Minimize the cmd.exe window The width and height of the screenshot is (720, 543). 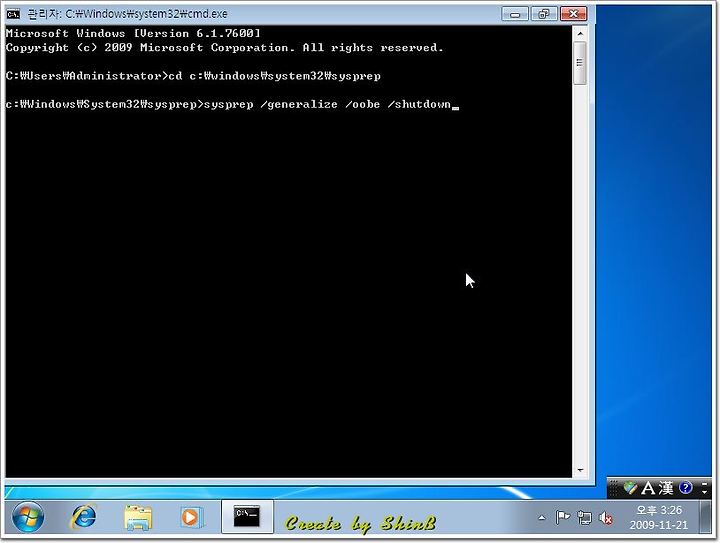point(515,14)
